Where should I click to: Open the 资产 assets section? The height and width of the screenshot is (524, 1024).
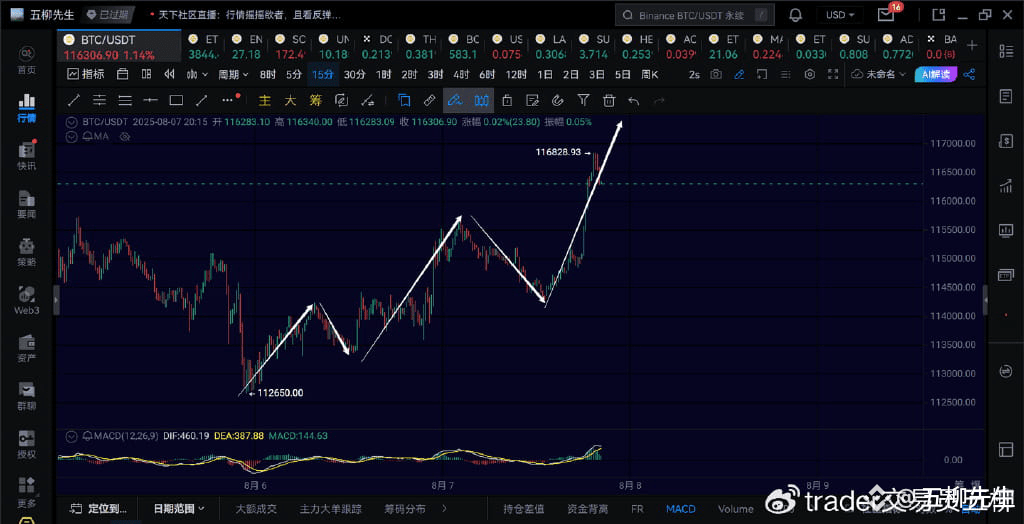click(x=27, y=348)
